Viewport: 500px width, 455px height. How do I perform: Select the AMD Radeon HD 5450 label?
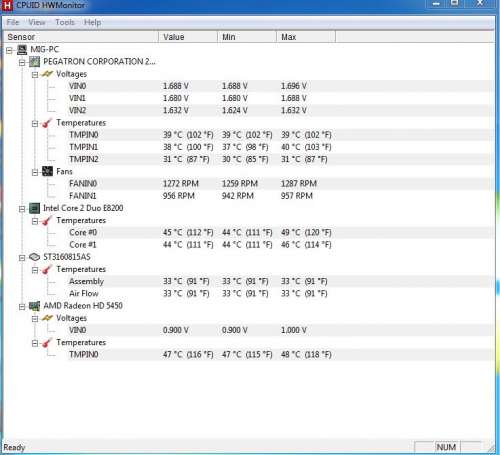tap(83, 306)
